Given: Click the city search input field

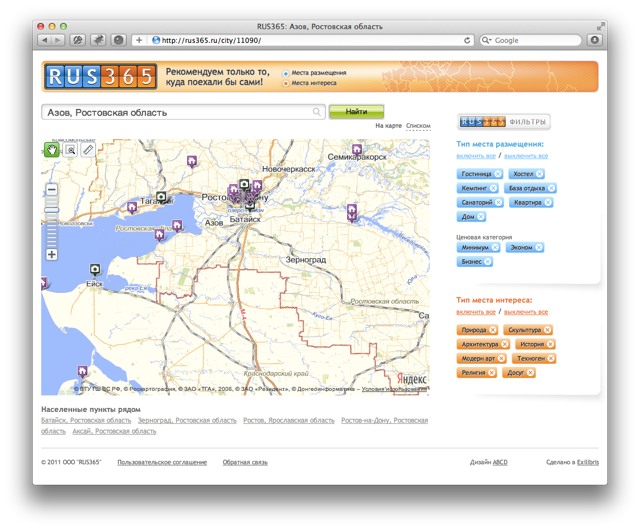Looking at the screenshot, I should pos(180,112).
